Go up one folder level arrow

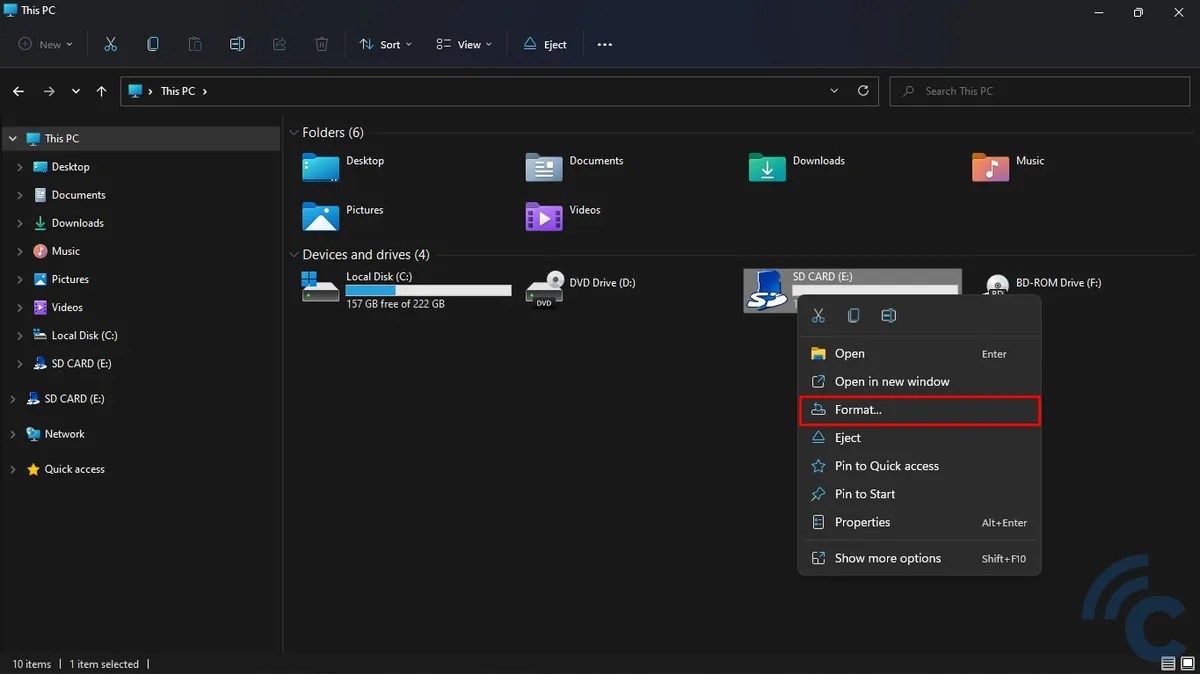point(101,91)
